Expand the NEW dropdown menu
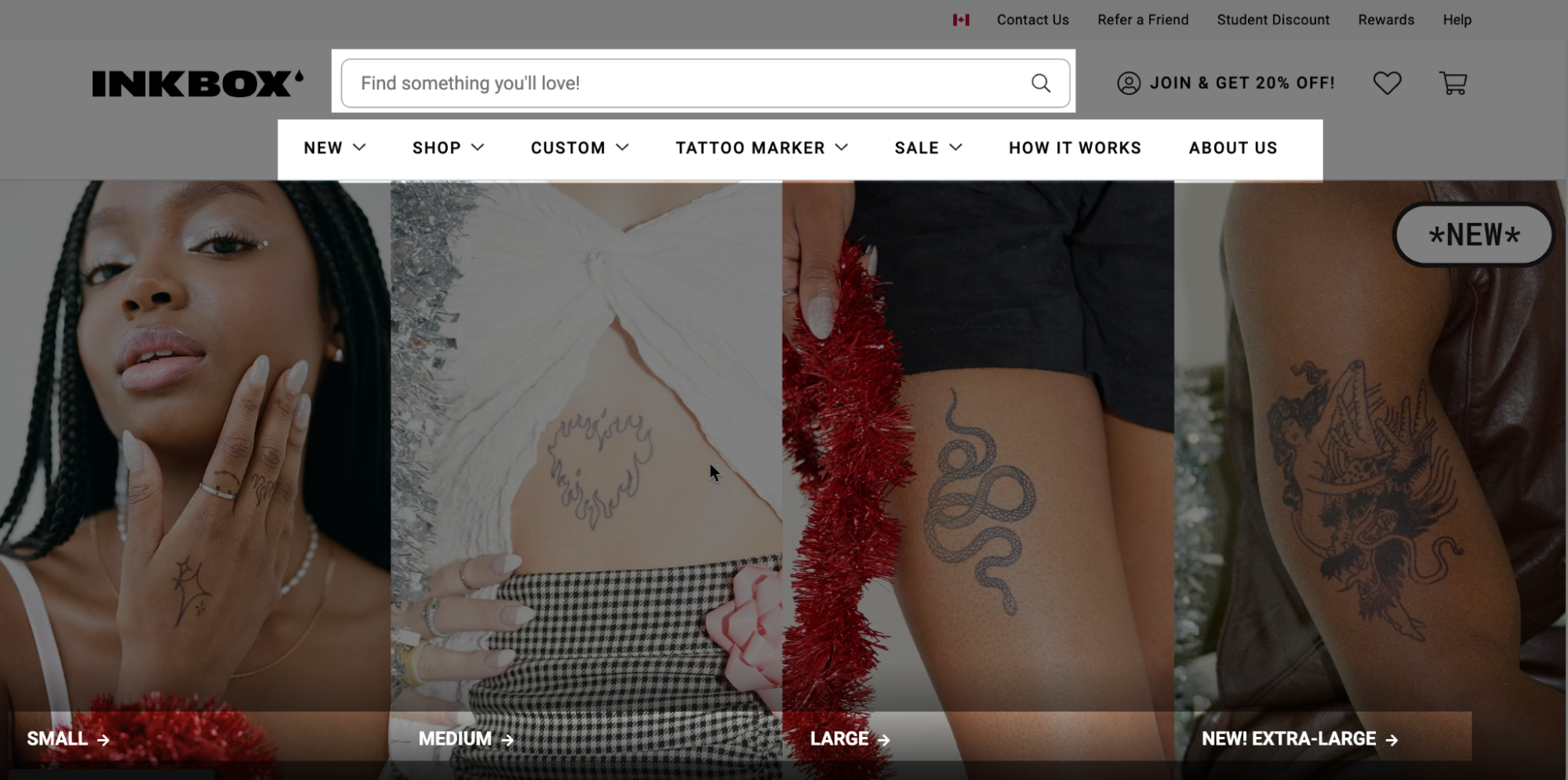The width and height of the screenshot is (1568, 780). tap(335, 148)
